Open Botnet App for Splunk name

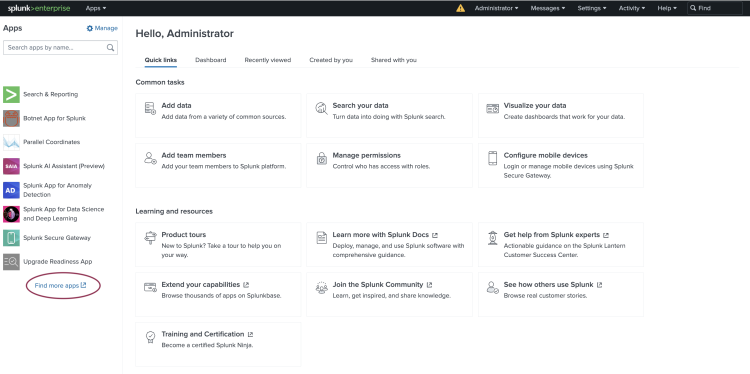pos(55,118)
